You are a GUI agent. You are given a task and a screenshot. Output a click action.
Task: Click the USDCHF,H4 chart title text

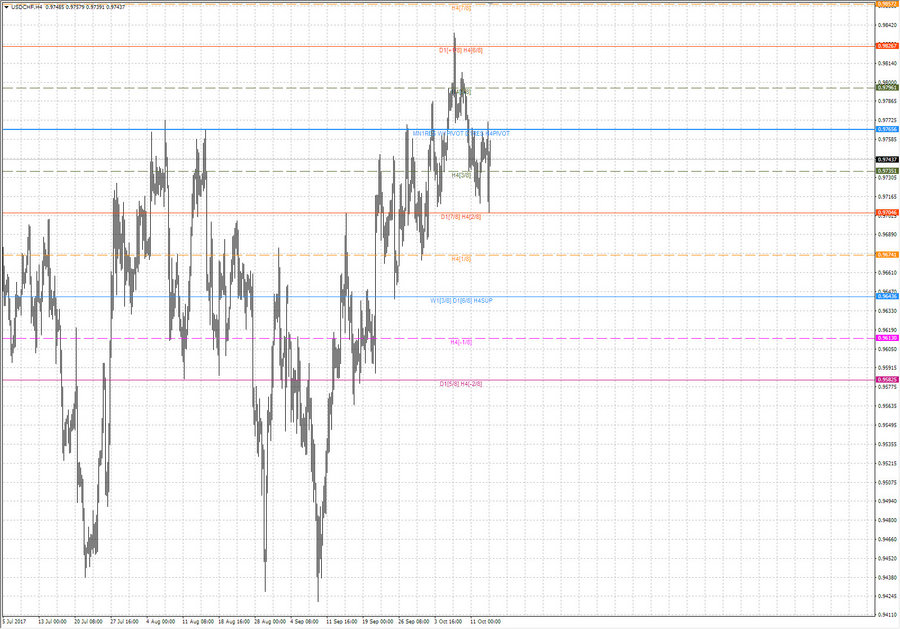pos(26,7)
